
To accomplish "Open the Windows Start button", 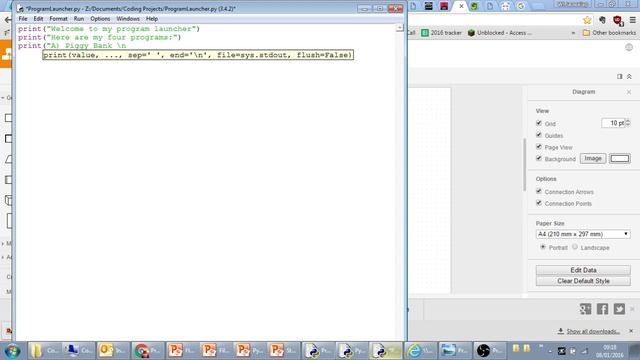I will pyautogui.click(x=13, y=351).
